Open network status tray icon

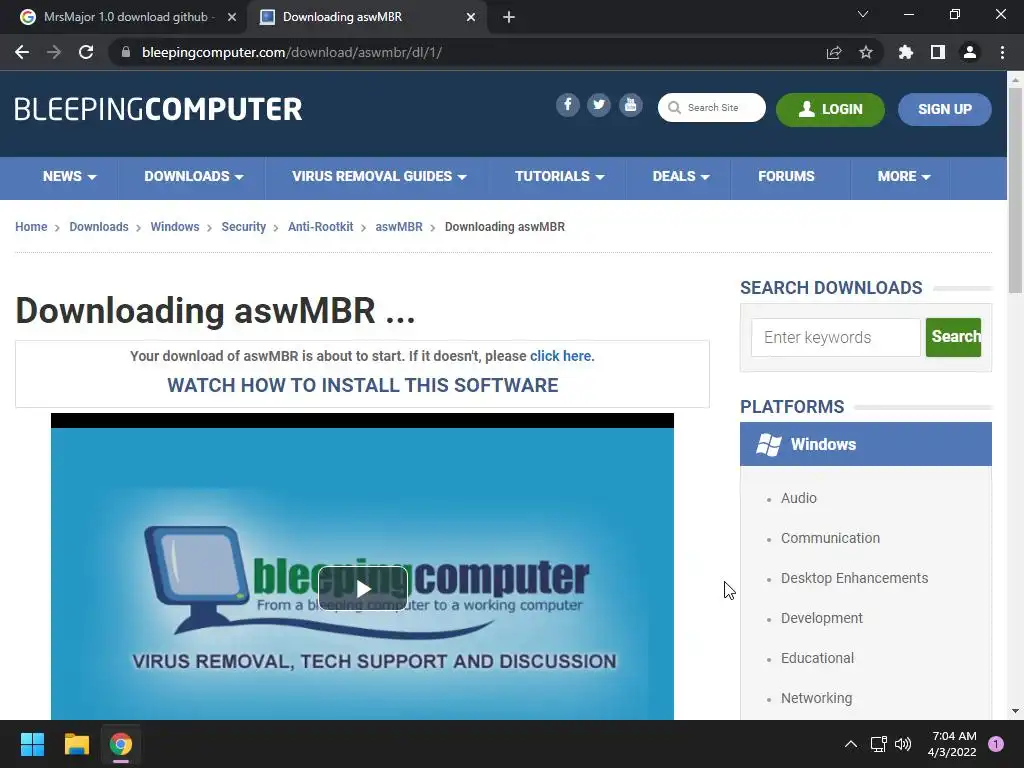pyautogui.click(x=878, y=744)
